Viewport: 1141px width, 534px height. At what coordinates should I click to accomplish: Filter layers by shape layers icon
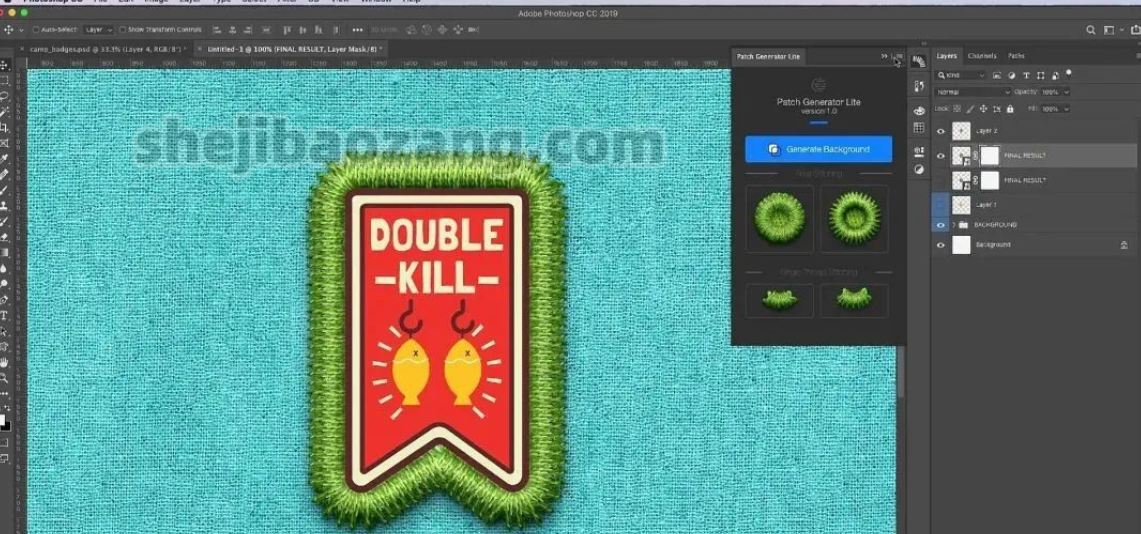tap(1041, 75)
